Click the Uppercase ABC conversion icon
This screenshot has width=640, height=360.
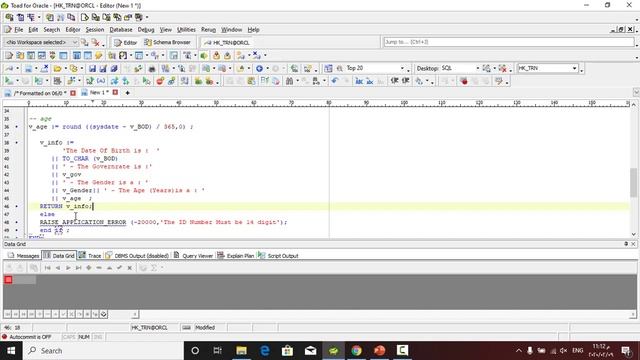pos(359,81)
